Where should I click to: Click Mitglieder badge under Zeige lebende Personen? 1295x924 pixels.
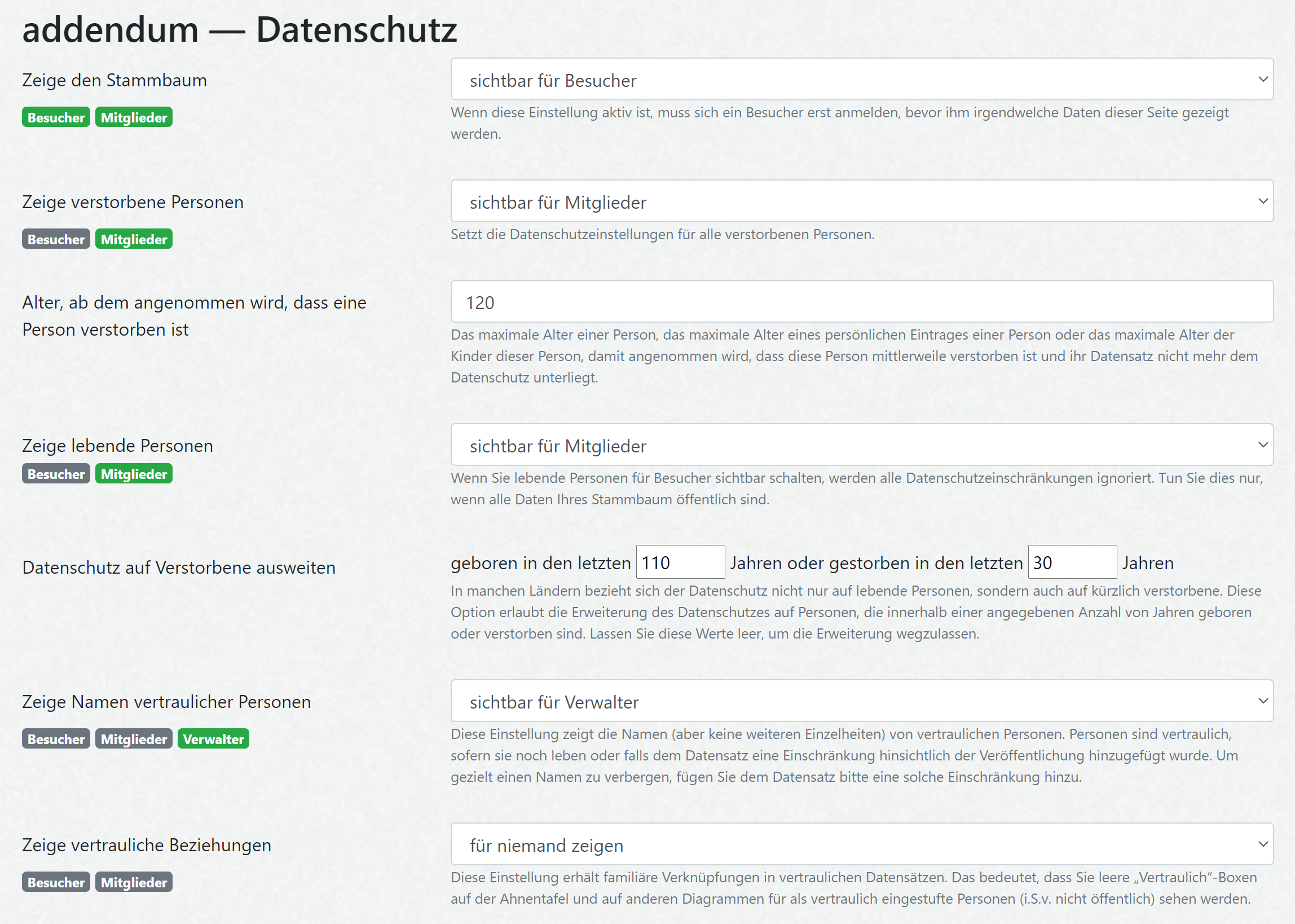[x=134, y=474]
